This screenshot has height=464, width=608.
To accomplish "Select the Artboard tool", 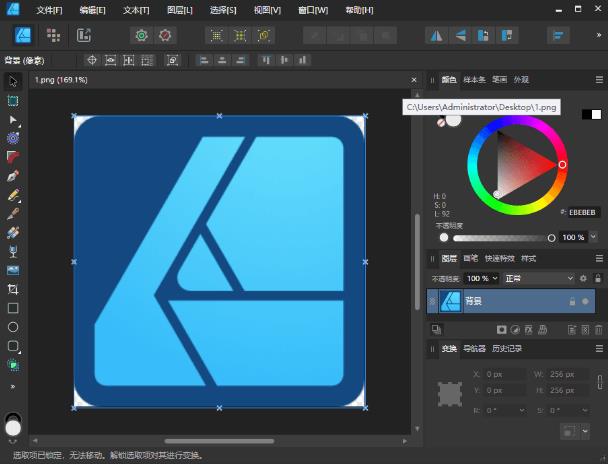I will 13,100.
